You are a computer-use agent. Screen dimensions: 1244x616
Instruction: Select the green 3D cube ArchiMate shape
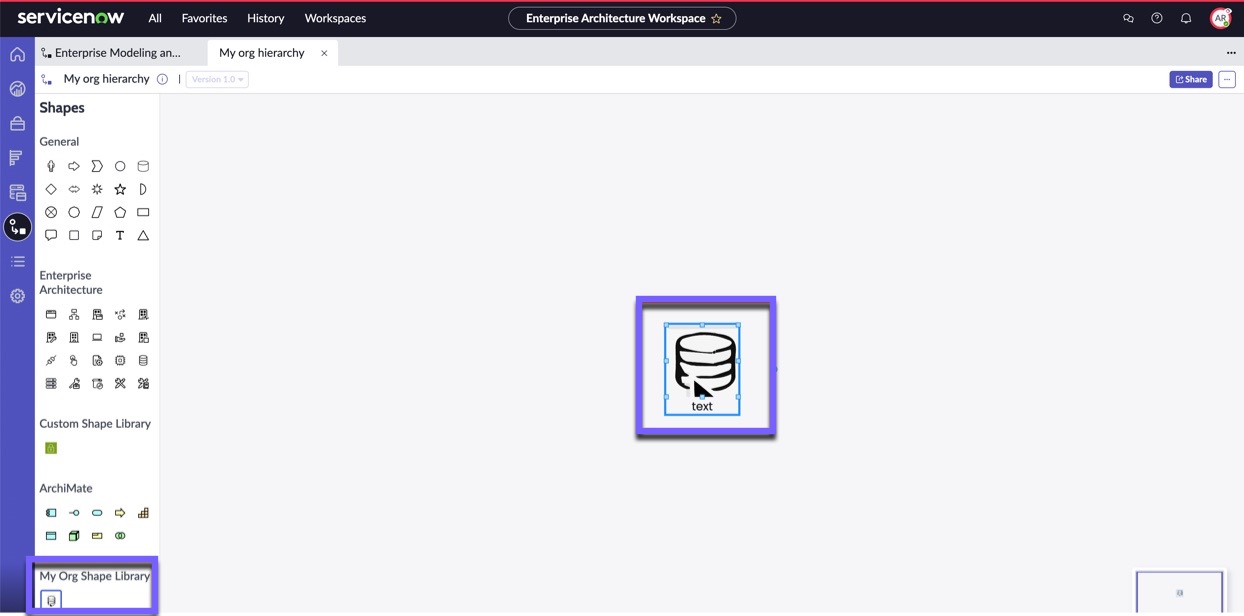74,536
